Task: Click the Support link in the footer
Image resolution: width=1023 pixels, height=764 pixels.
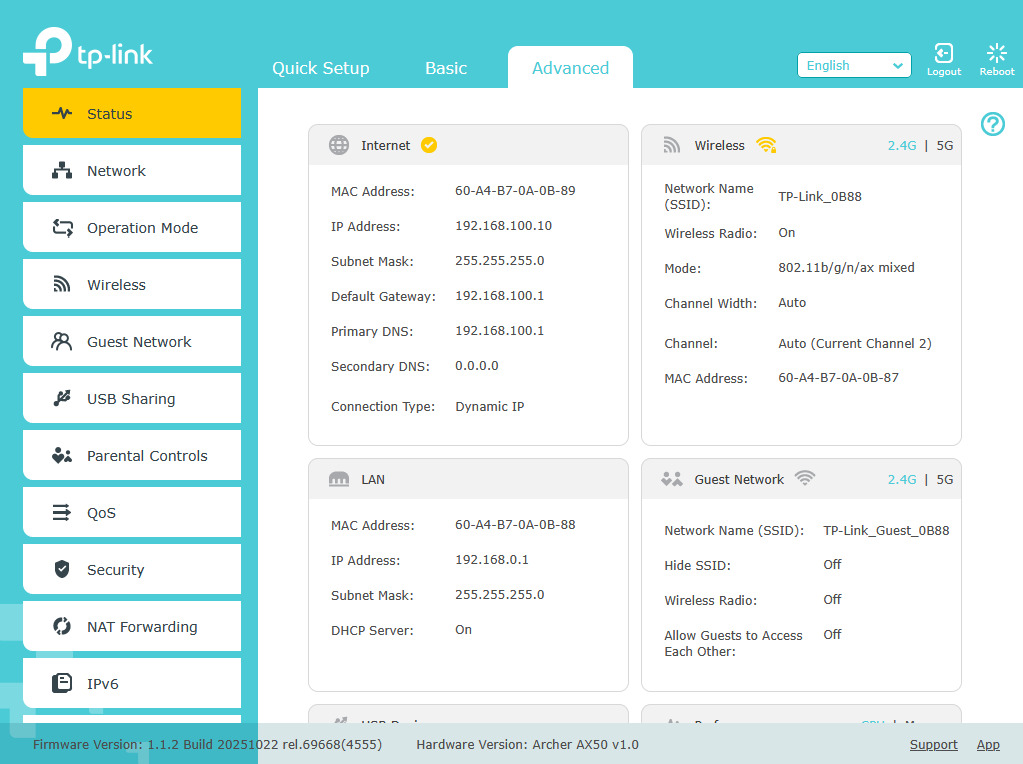Action: [934, 744]
